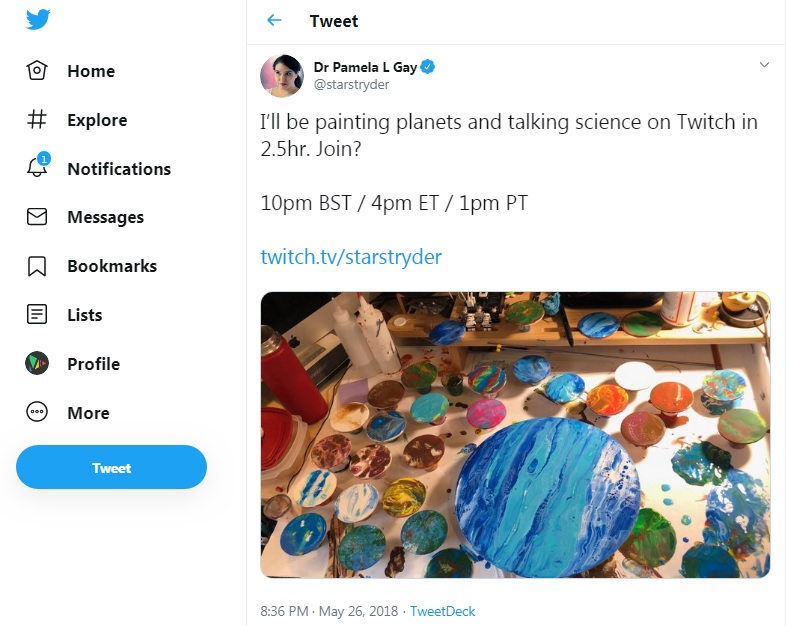This screenshot has height=626, width=786.
Task: Click the Home house icon
Action: [37, 71]
